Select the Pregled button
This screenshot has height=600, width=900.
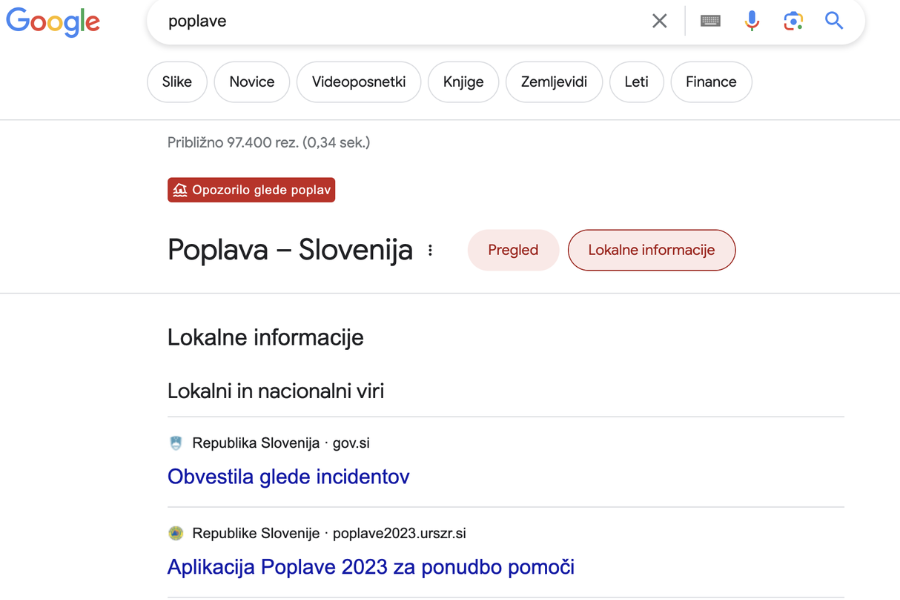click(513, 250)
